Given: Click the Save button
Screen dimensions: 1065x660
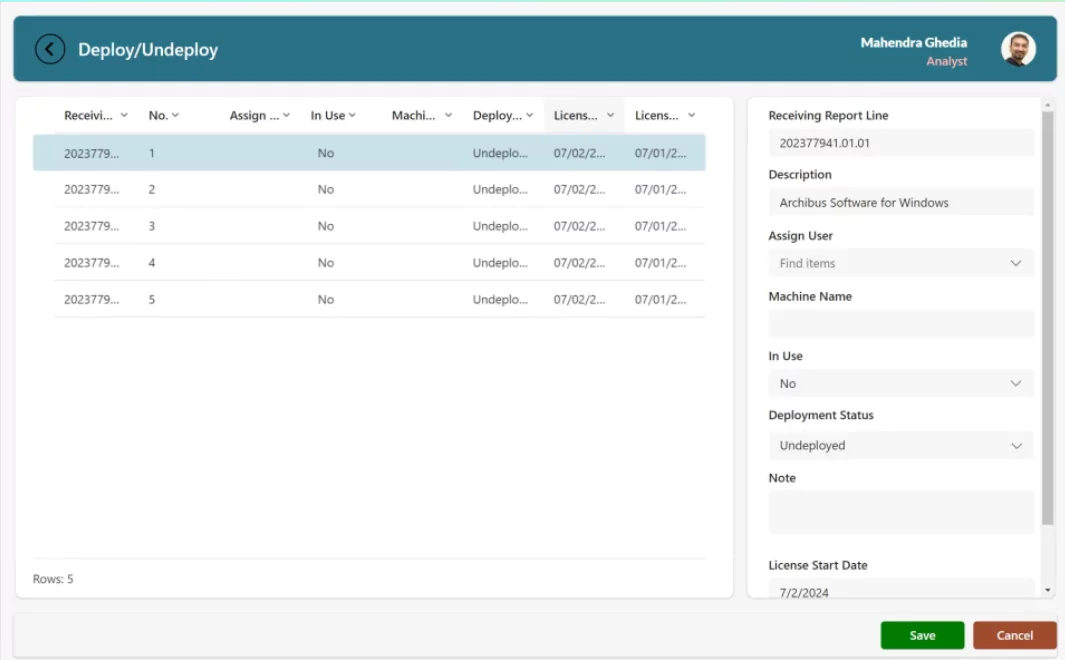Looking at the screenshot, I should tap(921, 635).
